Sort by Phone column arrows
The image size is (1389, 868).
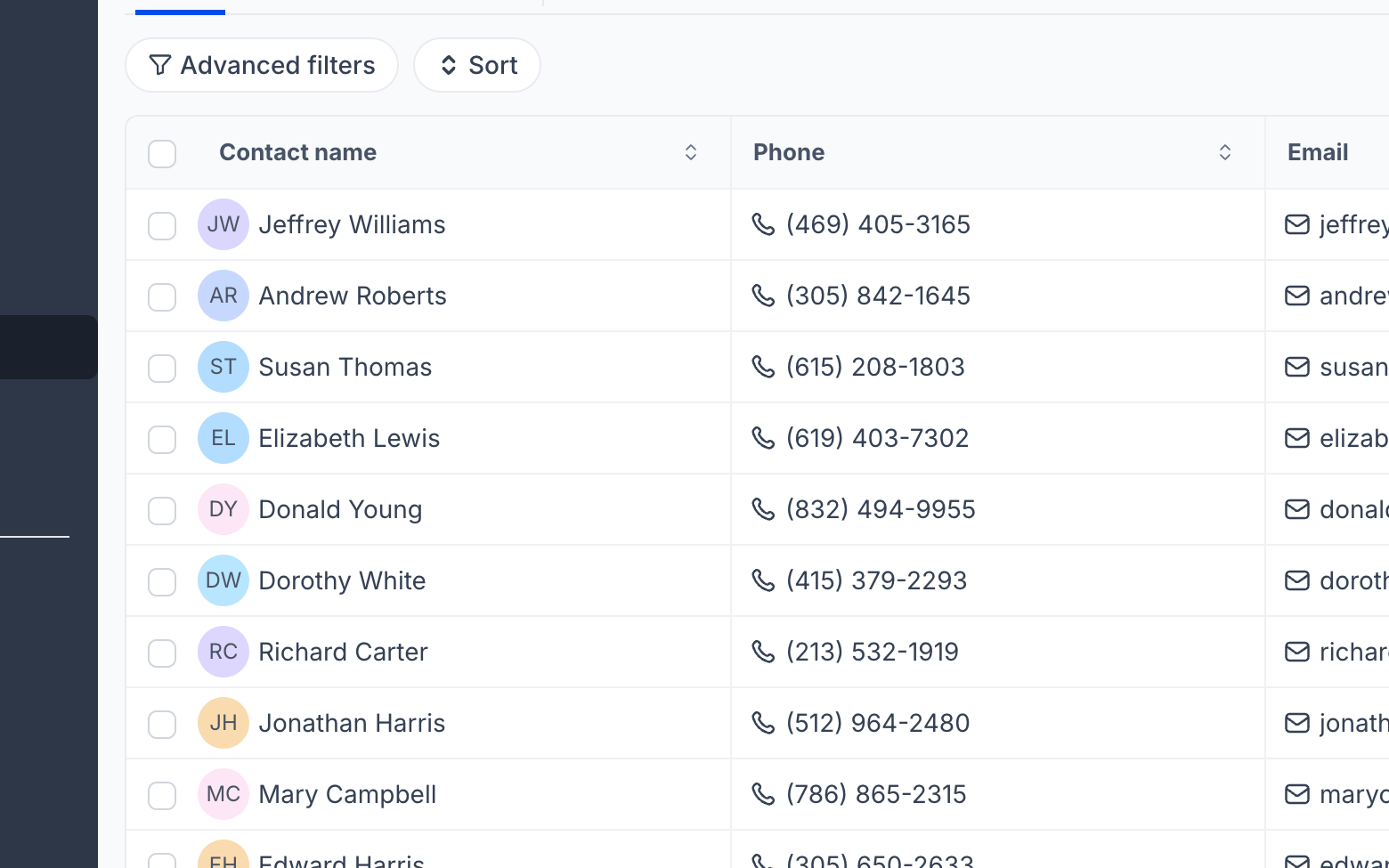coord(1225,152)
